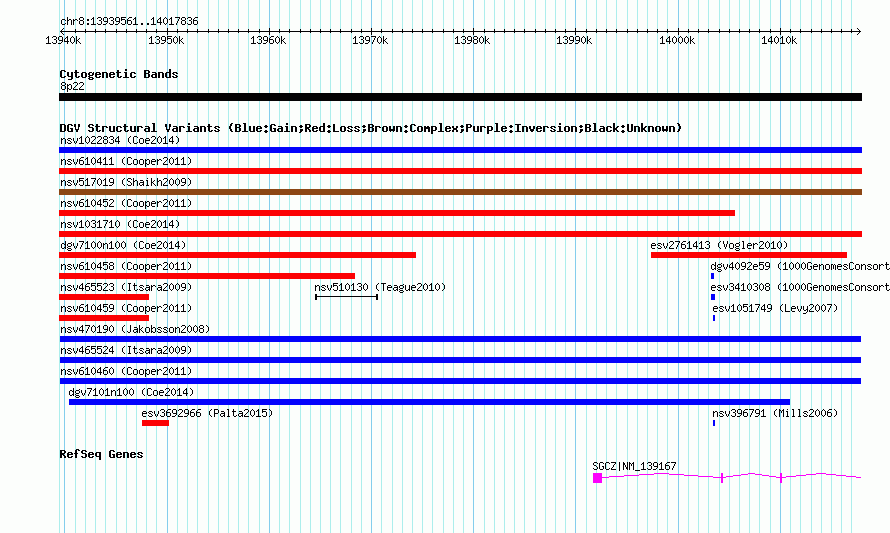Screen dimensions: 890x533
Task: Open nsv396791 (Mills2006) label
Action: [775, 413]
